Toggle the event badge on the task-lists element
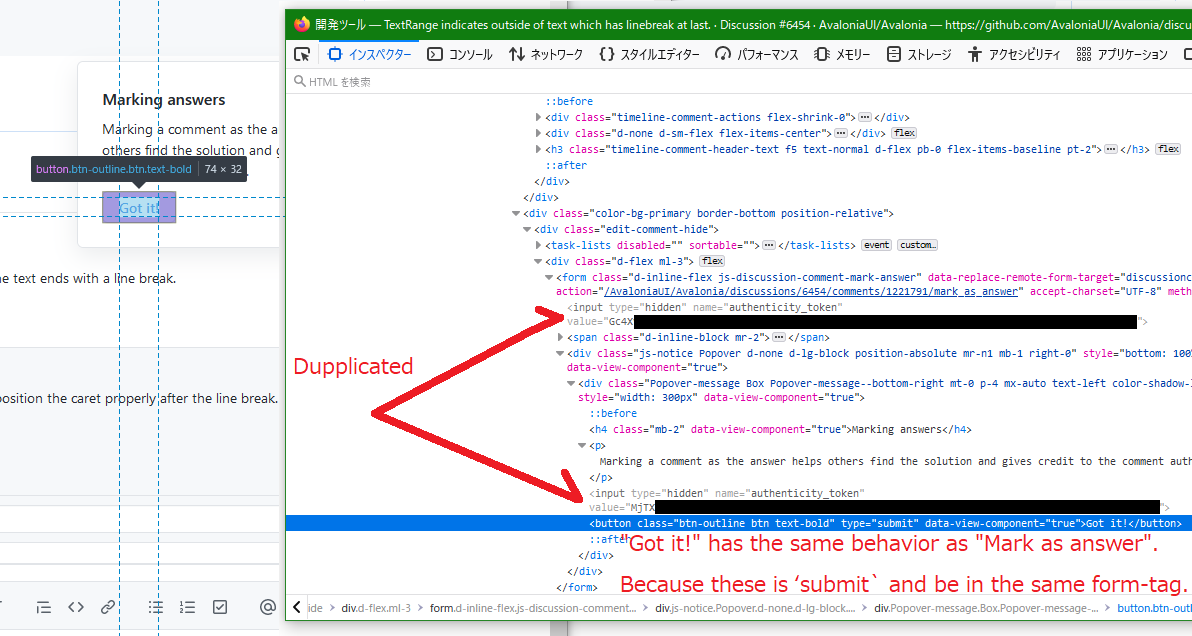The image size is (1192, 636). tap(876, 245)
